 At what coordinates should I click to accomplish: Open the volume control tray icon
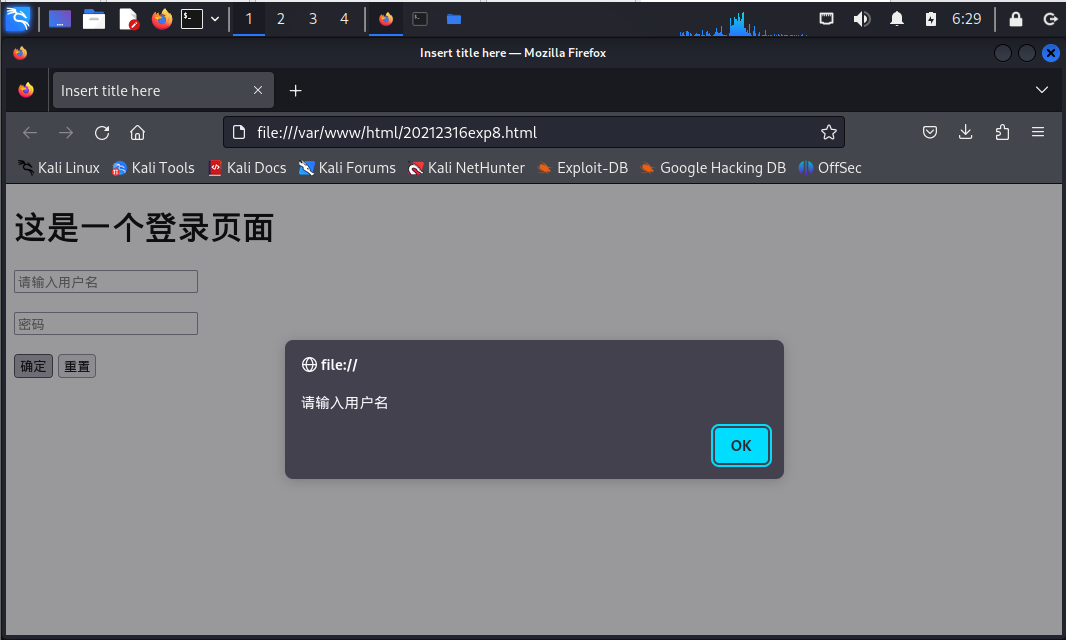(x=861, y=19)
